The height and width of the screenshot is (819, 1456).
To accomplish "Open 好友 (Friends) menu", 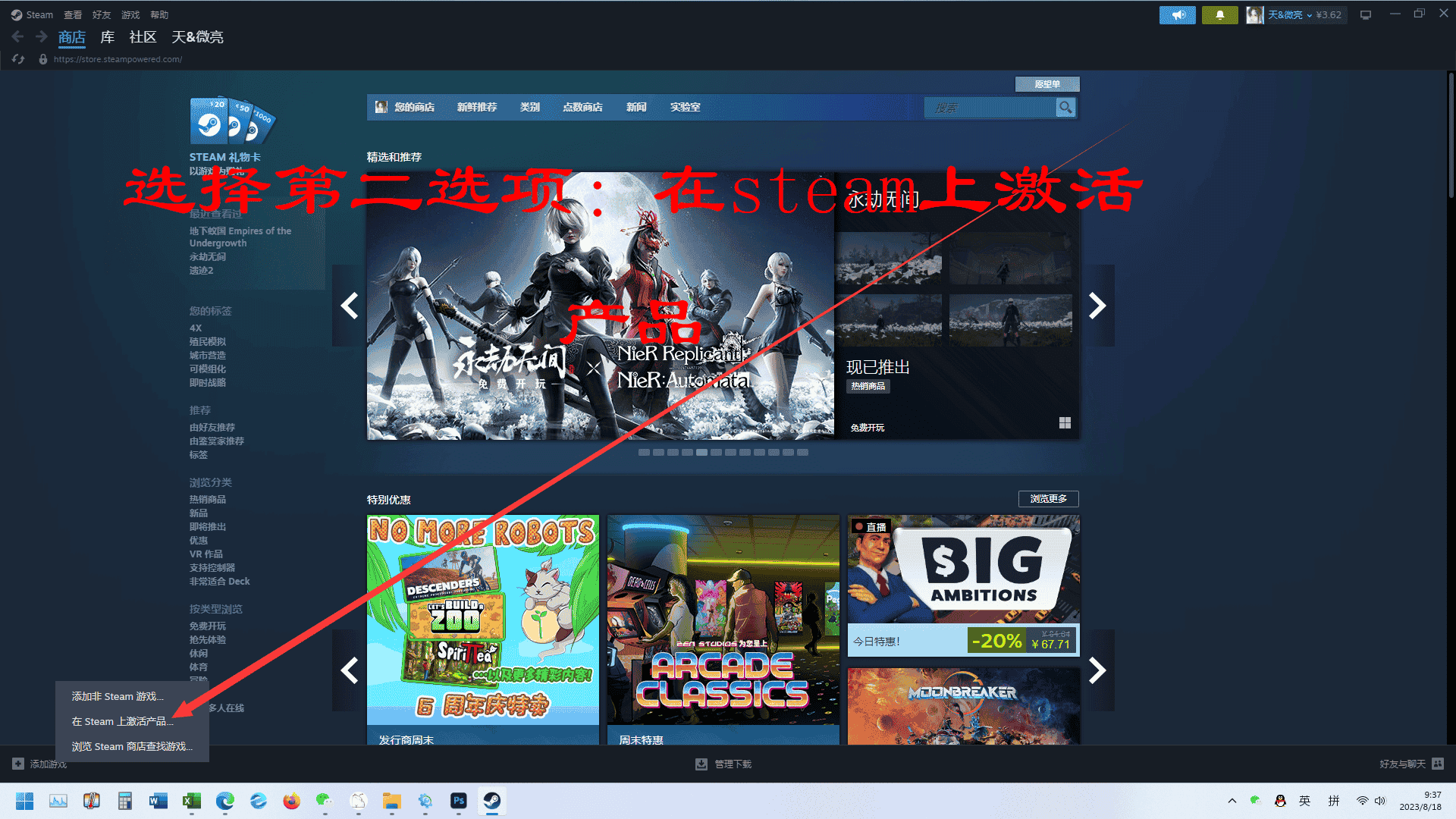I will [x=102, y=14].
